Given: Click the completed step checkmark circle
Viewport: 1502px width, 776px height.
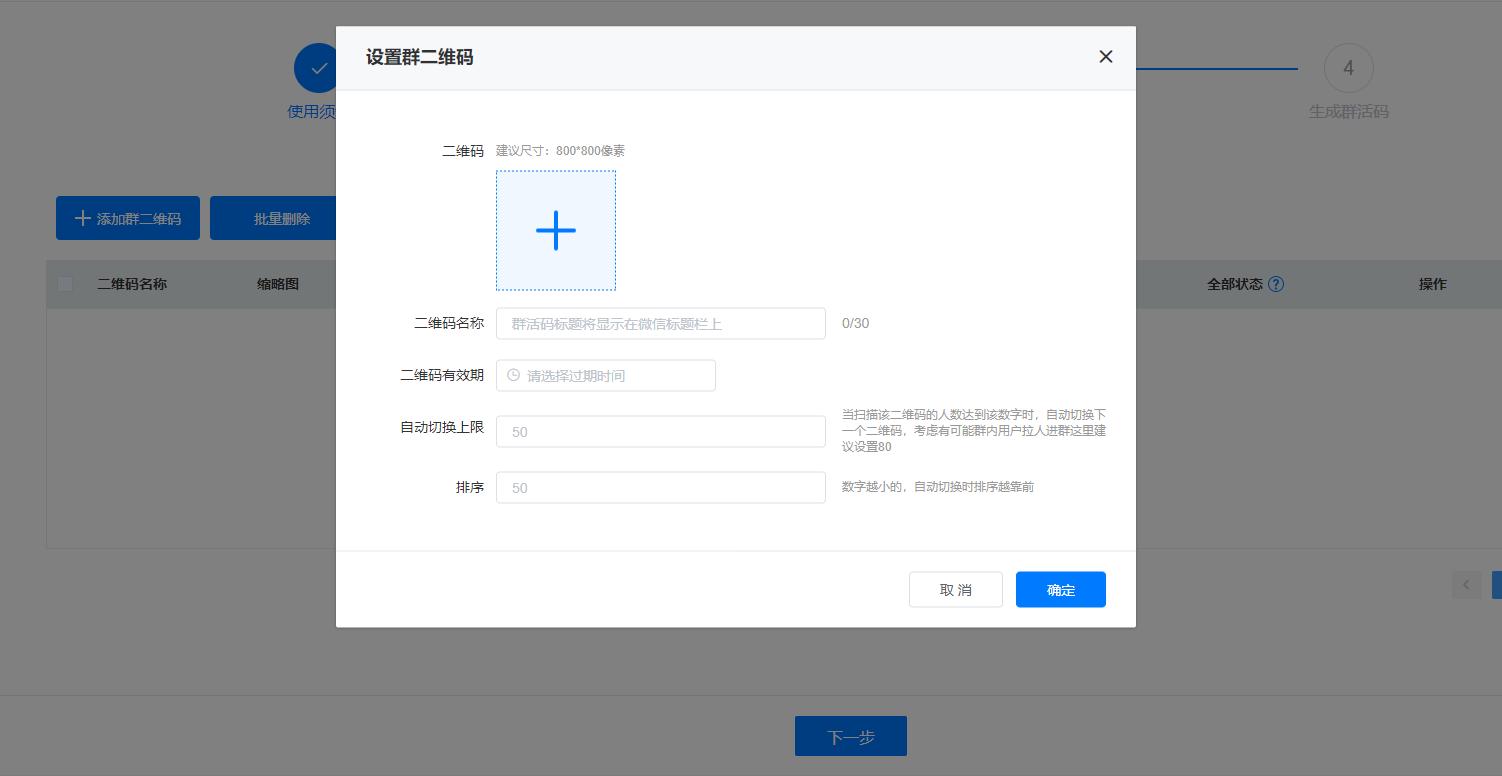Looking at the screenshot, I should [x=317, y=68].
